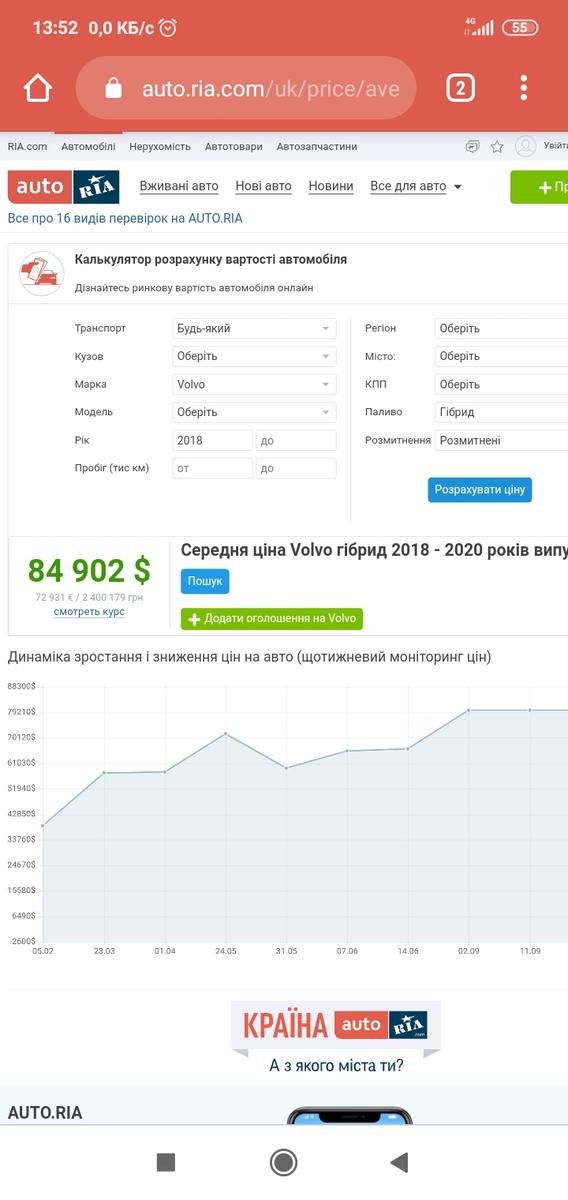Screen dimensions: 568x1200
Task: Open the messages chat icon in header
Action: tap(472, 146)
